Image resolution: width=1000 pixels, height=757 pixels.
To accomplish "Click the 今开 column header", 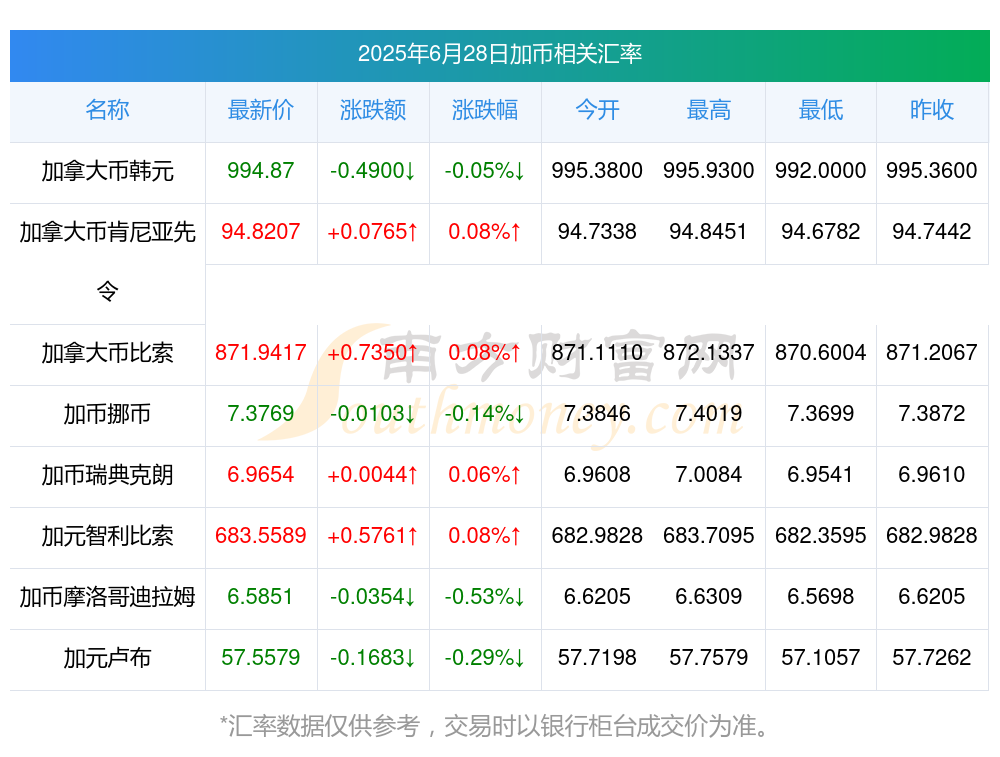I will tap(597, 110).
